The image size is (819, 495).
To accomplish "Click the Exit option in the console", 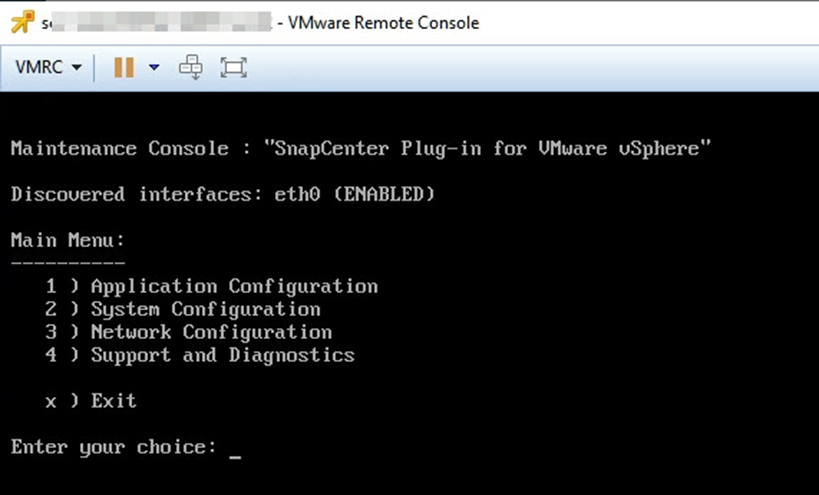I will tap(113, 401).
